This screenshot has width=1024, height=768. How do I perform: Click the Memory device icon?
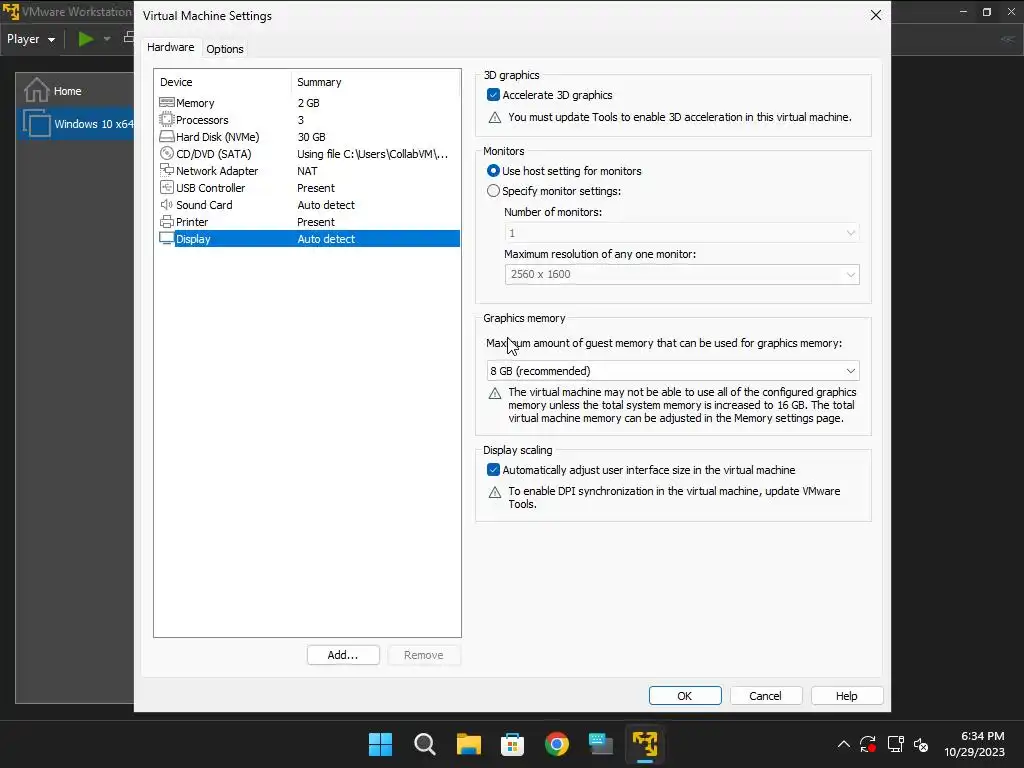[167, 103]
